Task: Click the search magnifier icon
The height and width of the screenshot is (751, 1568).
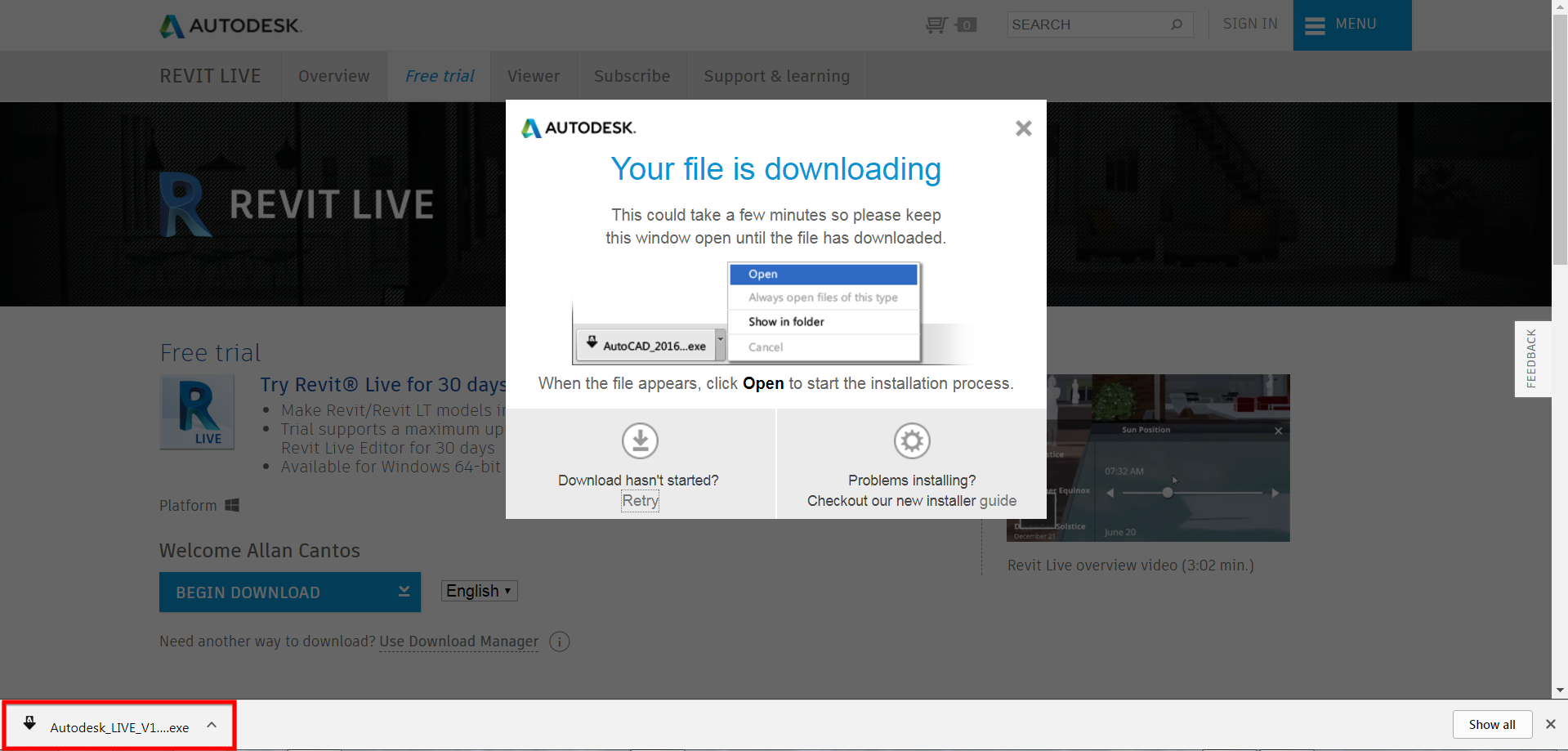Action: 1177,25
